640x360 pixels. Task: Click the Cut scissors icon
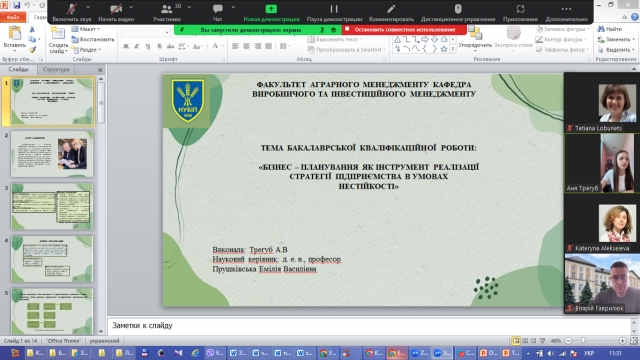(x=32, y=29)
